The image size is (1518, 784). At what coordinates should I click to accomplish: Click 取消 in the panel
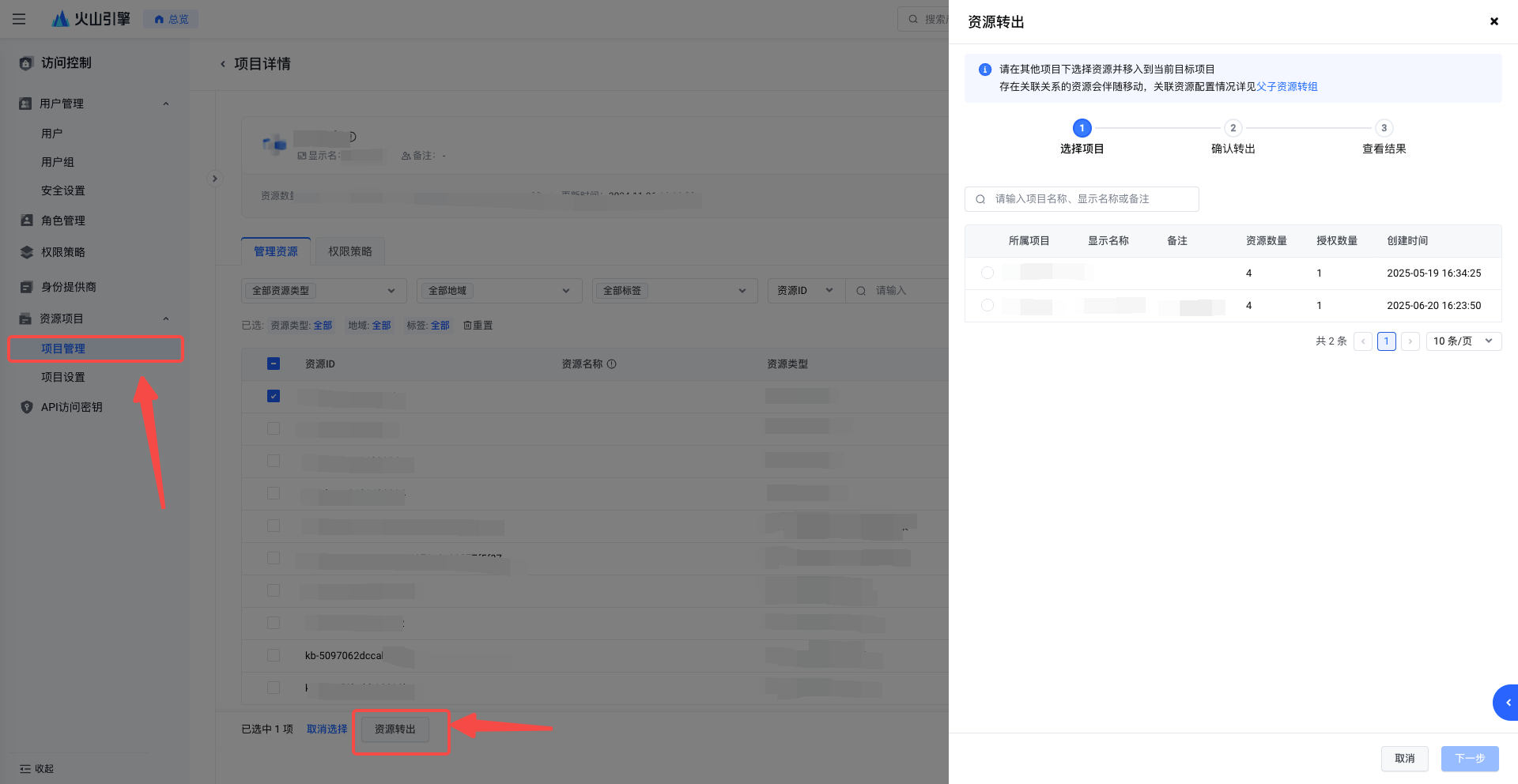1404,759
